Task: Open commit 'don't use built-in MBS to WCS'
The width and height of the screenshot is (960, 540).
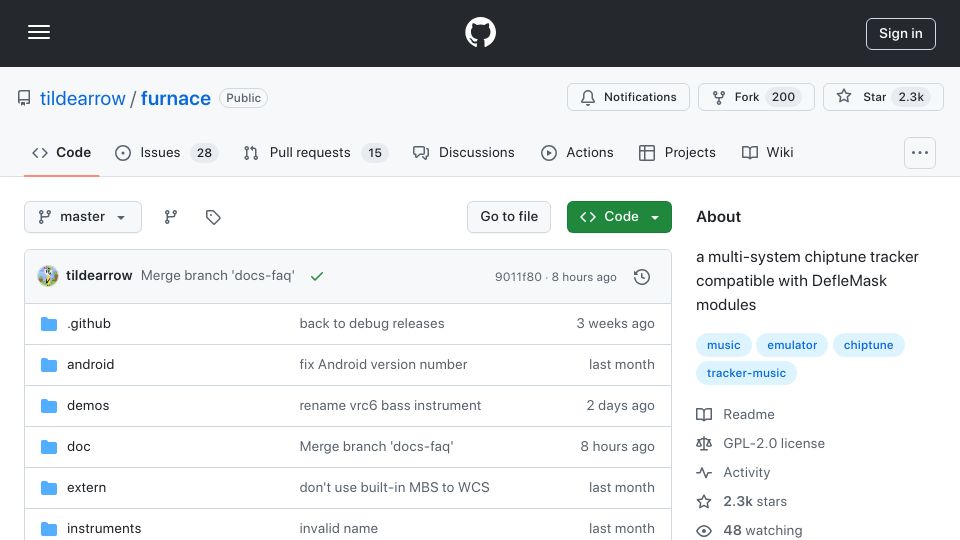Action: [394, 487]
